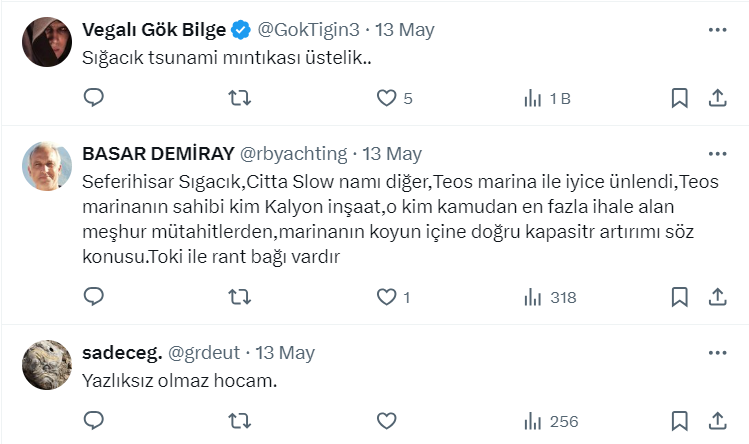Screen dimensions: 749x444
Task: Bookmark Vegalı Gök Bilge's tweet
Action: 679,98
